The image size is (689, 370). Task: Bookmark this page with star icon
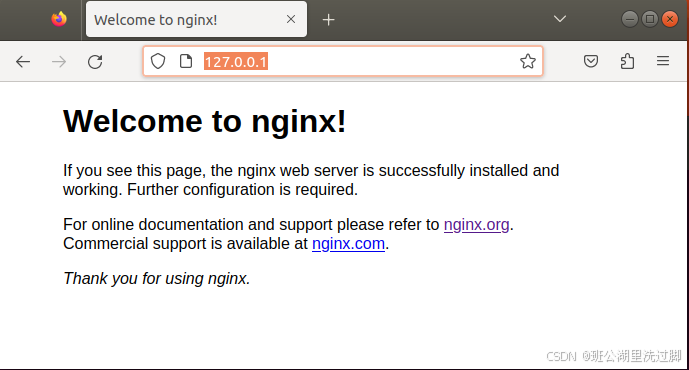[528, 61]
